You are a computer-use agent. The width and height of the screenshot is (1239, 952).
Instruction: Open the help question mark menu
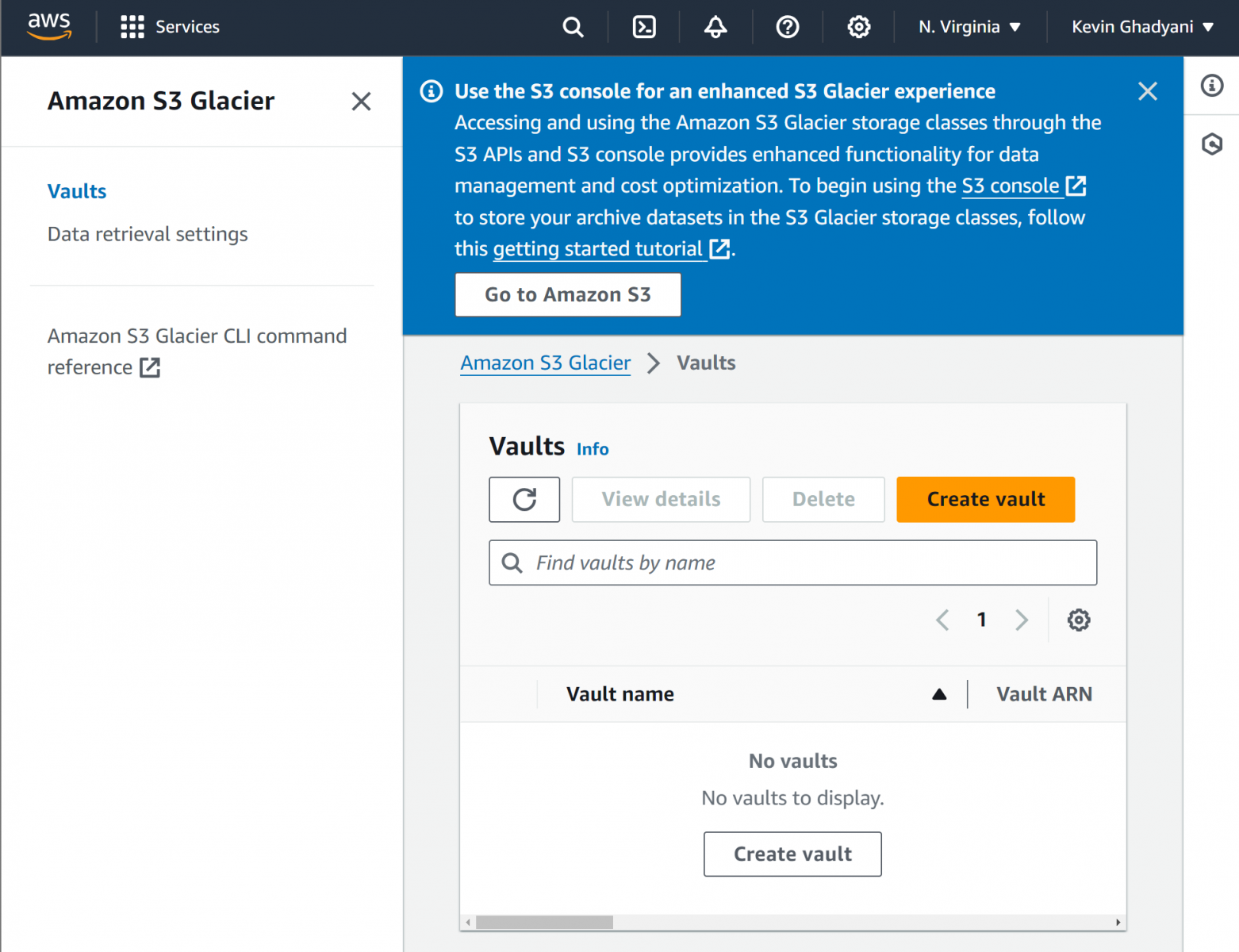(787, 27)
